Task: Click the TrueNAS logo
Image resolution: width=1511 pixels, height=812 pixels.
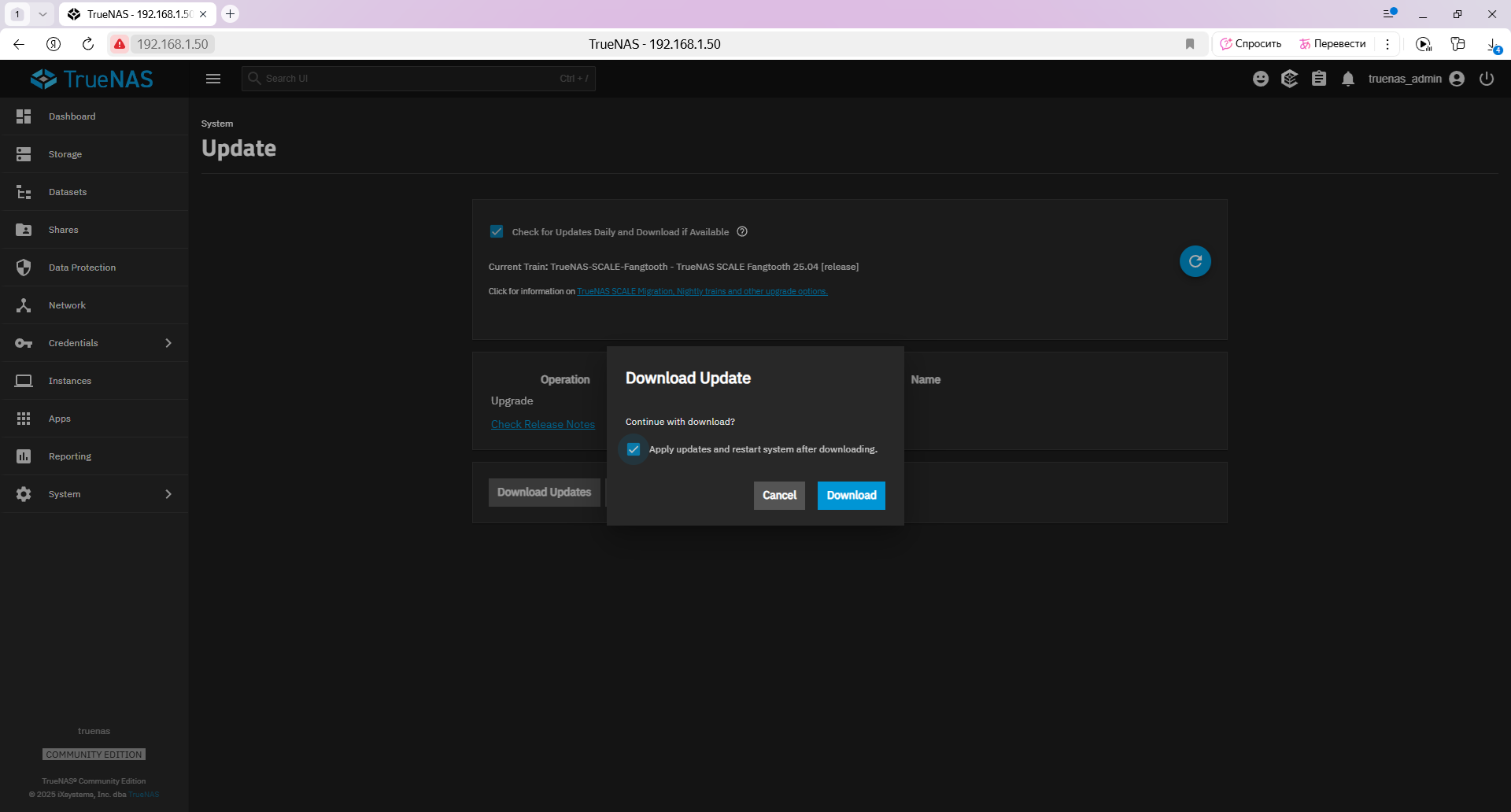Action: [92, 79]
